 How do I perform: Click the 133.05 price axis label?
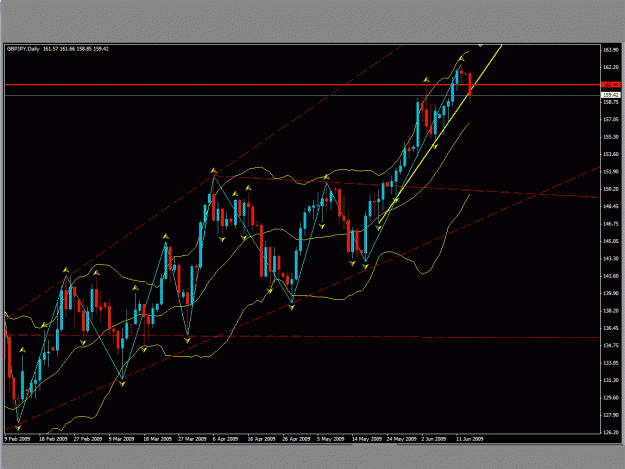[611, 363]
